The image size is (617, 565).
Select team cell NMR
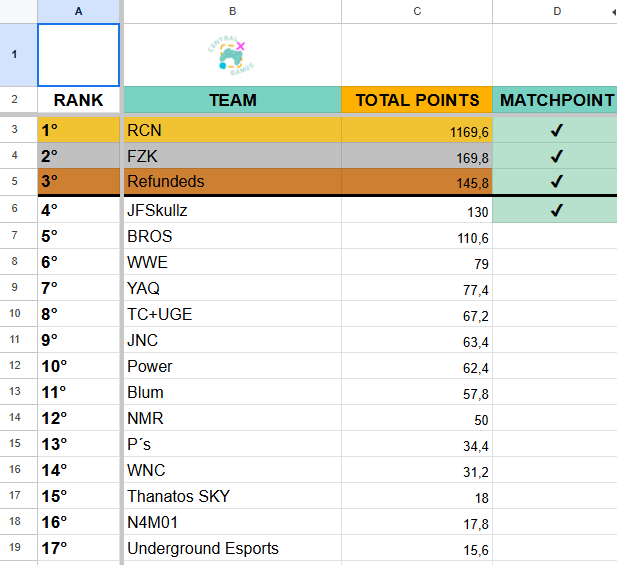pyautogui.click(x=233, y=417)
